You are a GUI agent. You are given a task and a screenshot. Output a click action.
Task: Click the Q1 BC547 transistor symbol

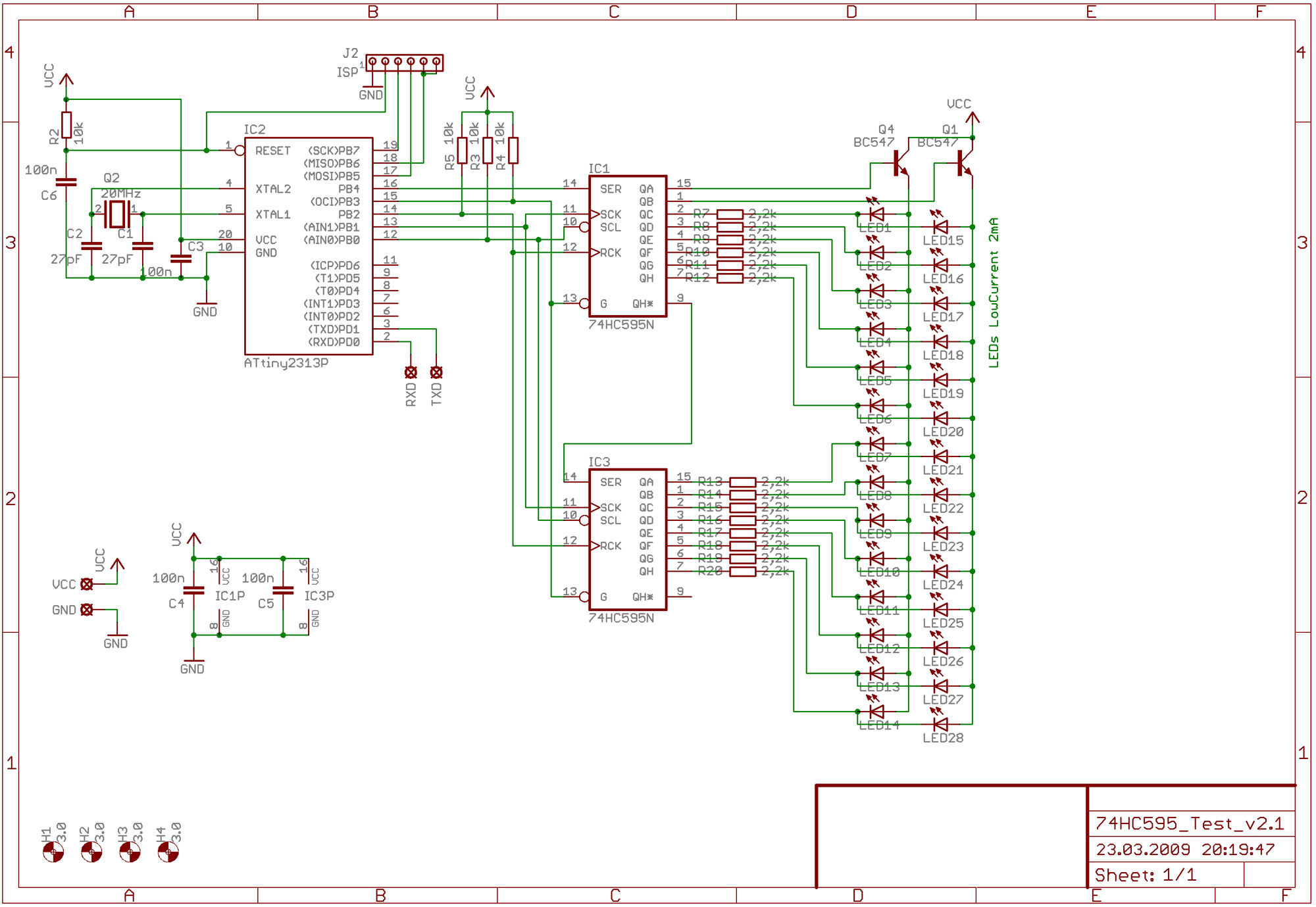coord(963,163)
